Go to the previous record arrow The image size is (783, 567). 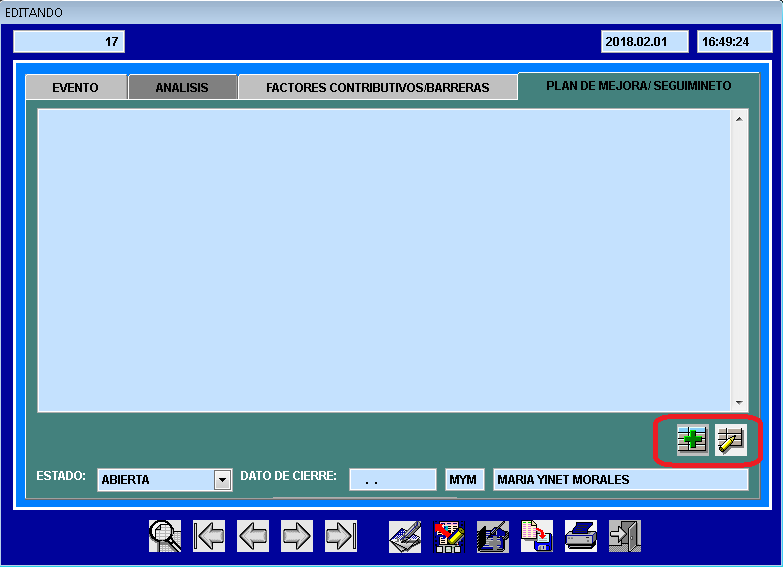(x=253, y=536)
